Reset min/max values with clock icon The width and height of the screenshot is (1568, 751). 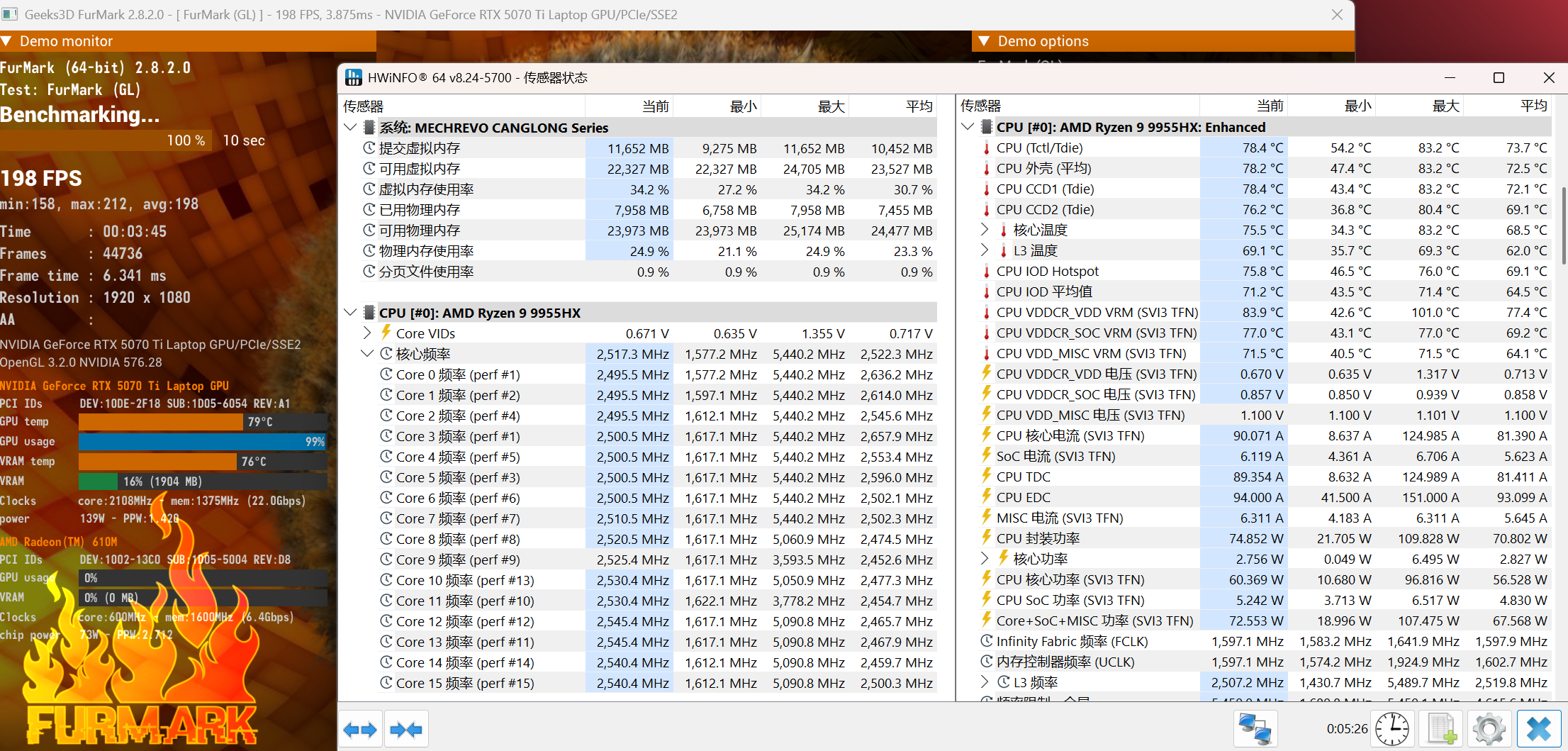(1392, 729)
